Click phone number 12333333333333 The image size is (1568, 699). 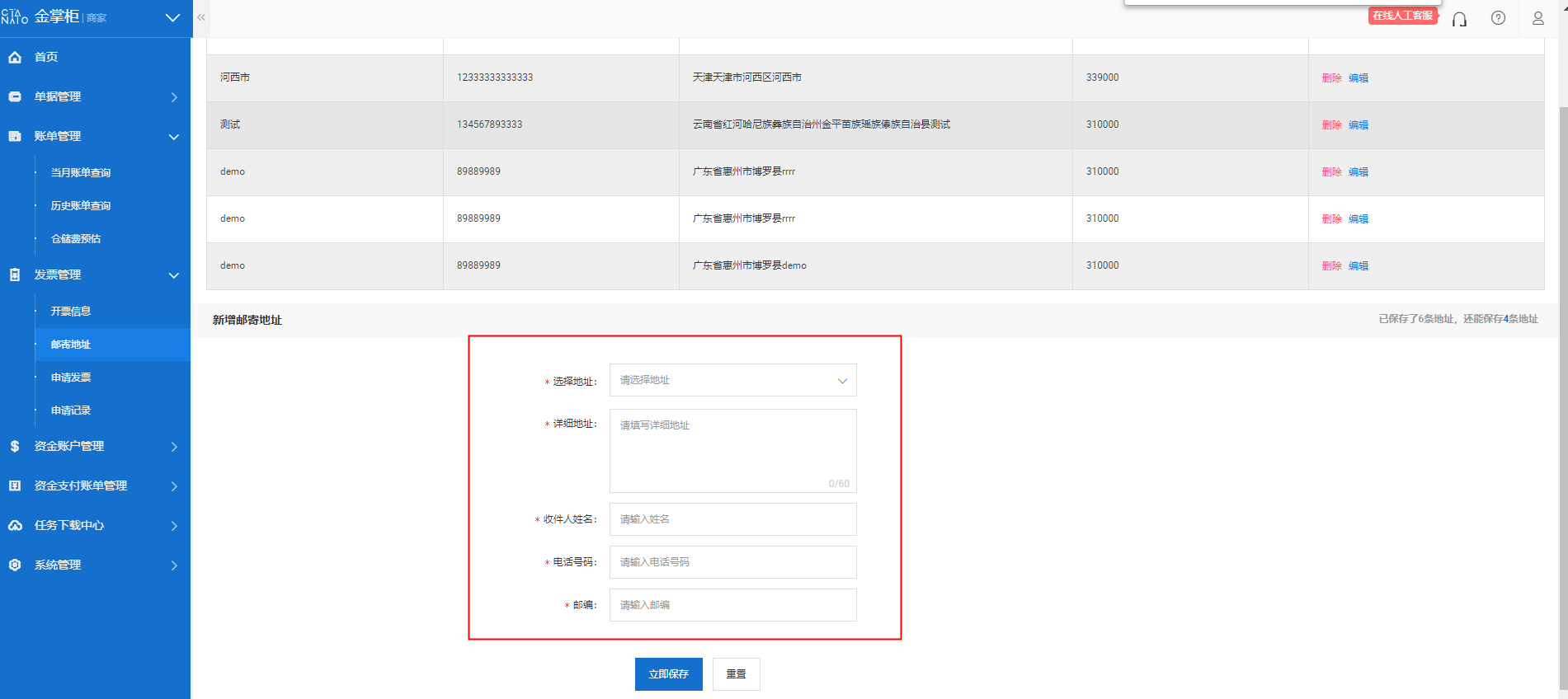pos(495,77)
